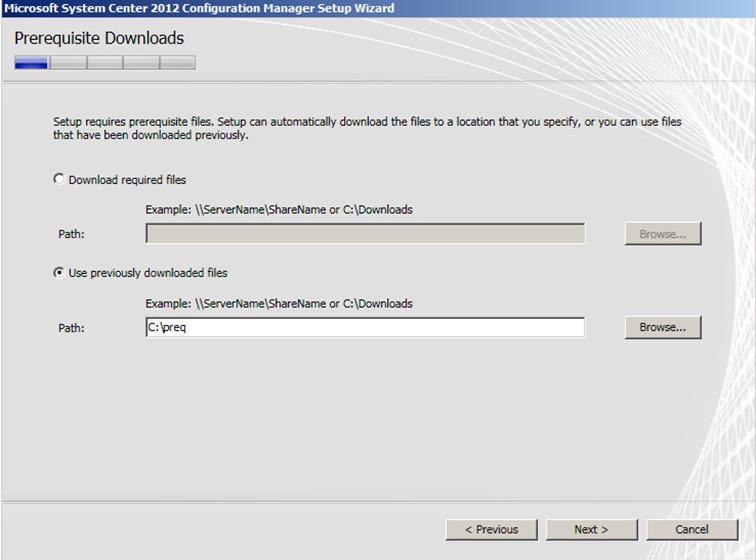
Task: Click the wizard title bar text
Action: coord(199,8)
